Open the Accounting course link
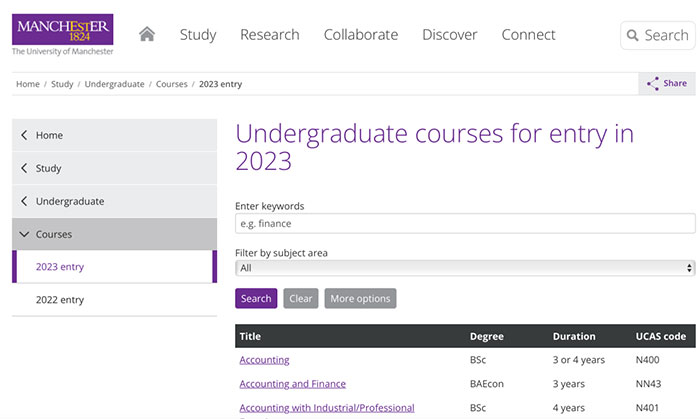This screenshot has width=700, height=419. coord(264,360)
